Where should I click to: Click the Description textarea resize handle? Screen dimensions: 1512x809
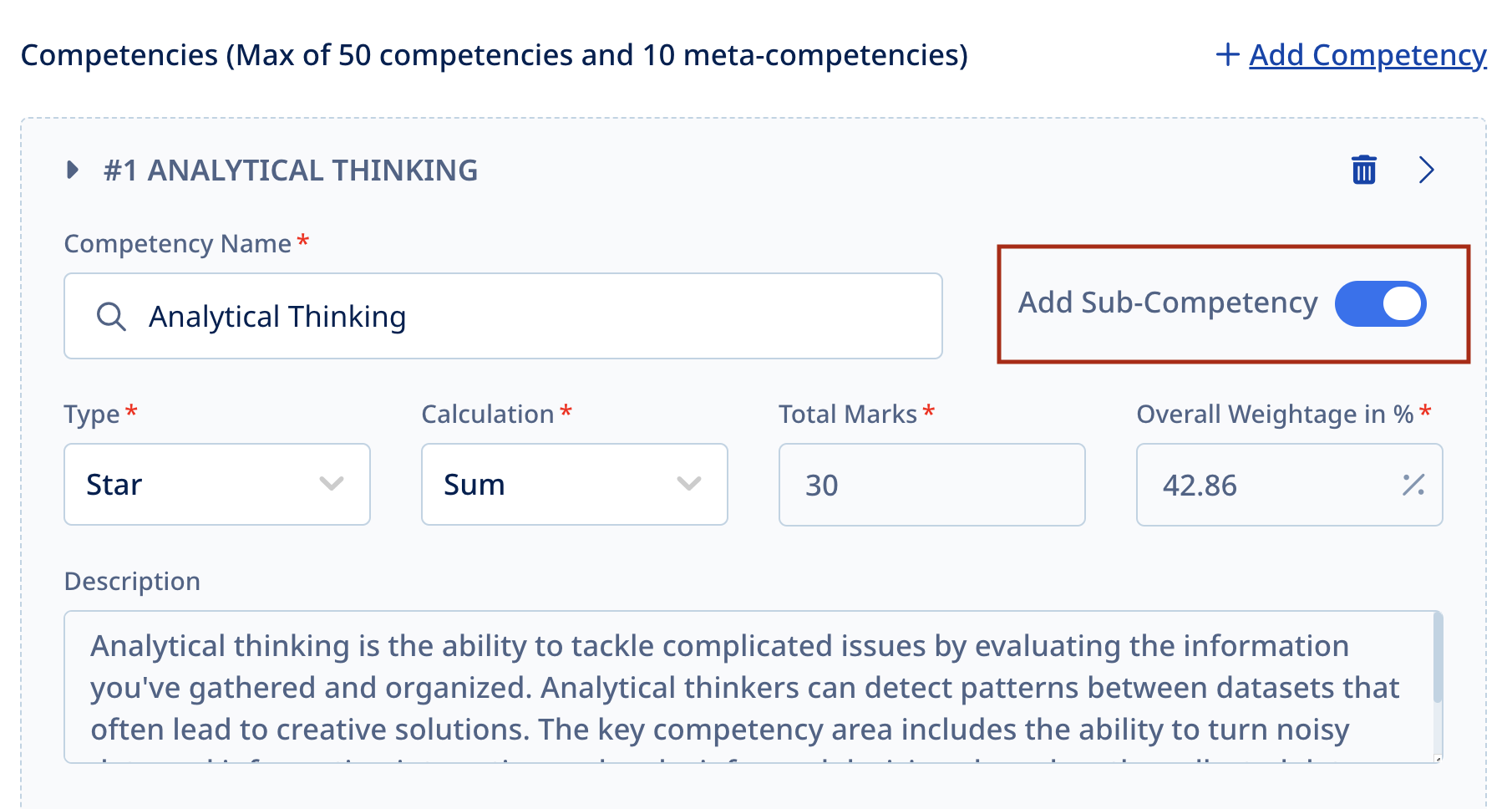pos(1438,758)
